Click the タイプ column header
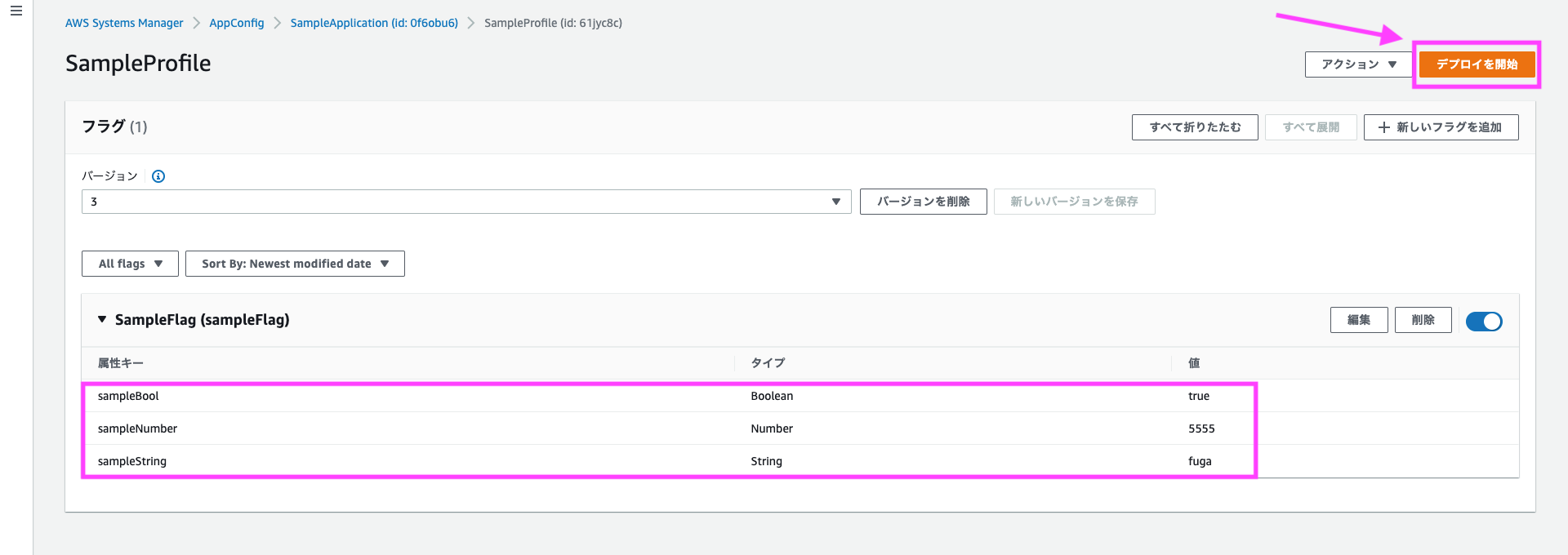Viewport: 1568px width, 555px height. (x=768, y=363)
